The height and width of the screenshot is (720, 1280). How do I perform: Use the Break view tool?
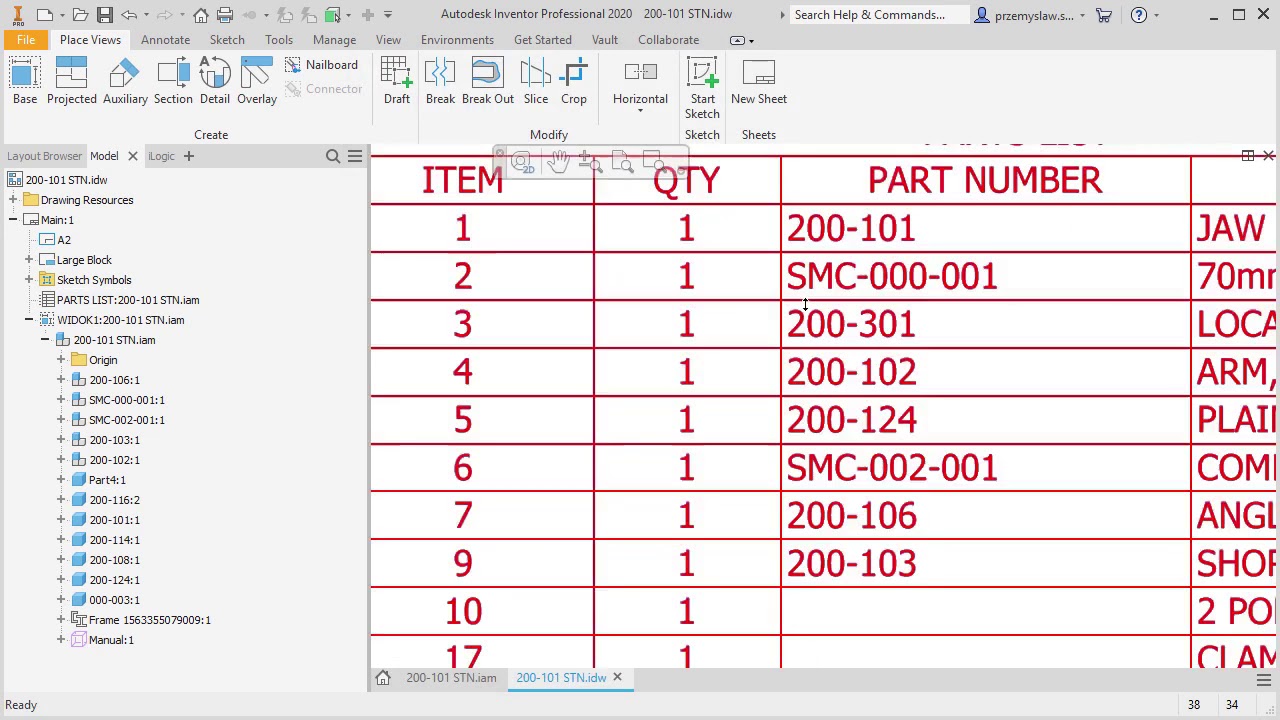[440, 82]
